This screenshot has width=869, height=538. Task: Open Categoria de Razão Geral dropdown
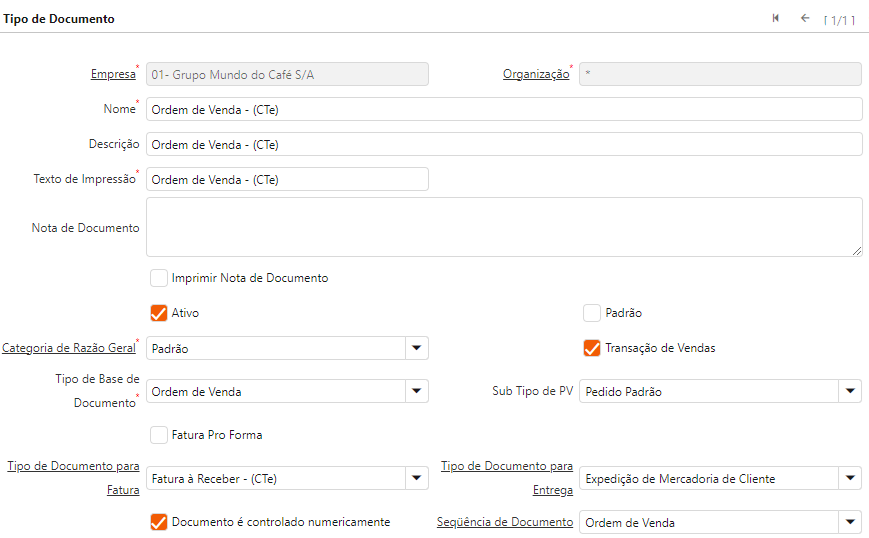click(x=416, y=348)
